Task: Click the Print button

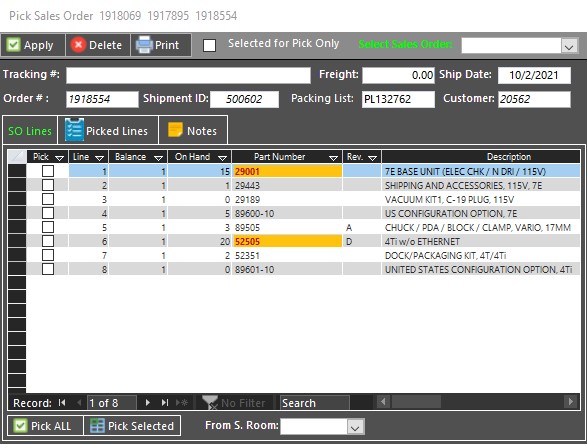Action: pyautogui.click(x=161, y=45)
